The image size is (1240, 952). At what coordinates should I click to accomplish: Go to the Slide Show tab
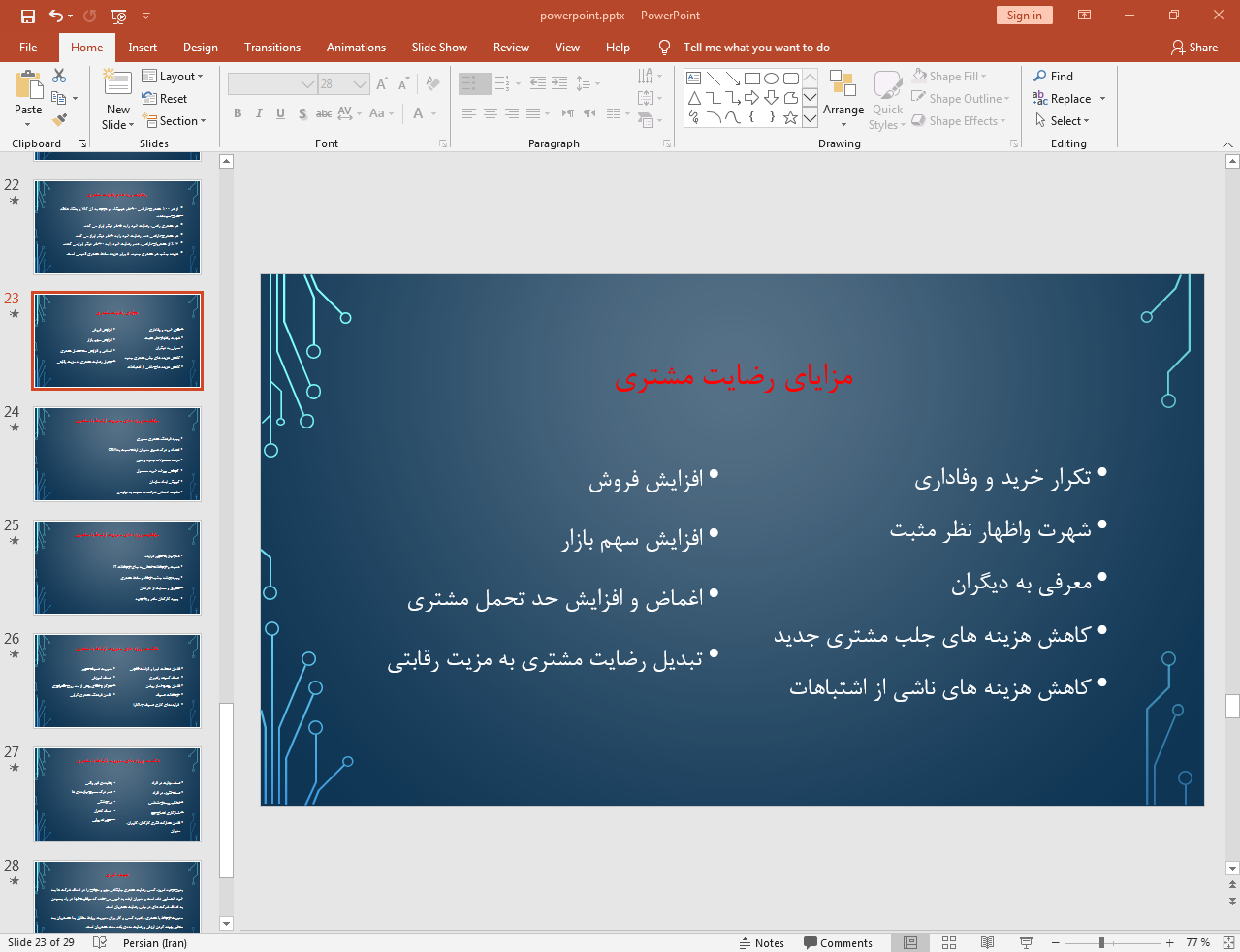439,48
